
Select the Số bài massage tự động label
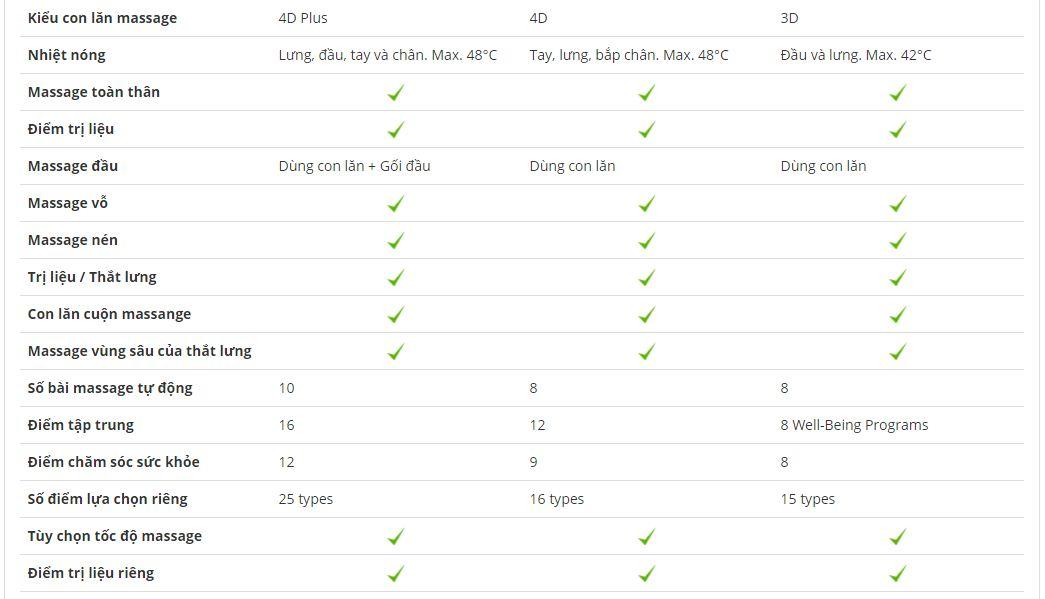110,388
